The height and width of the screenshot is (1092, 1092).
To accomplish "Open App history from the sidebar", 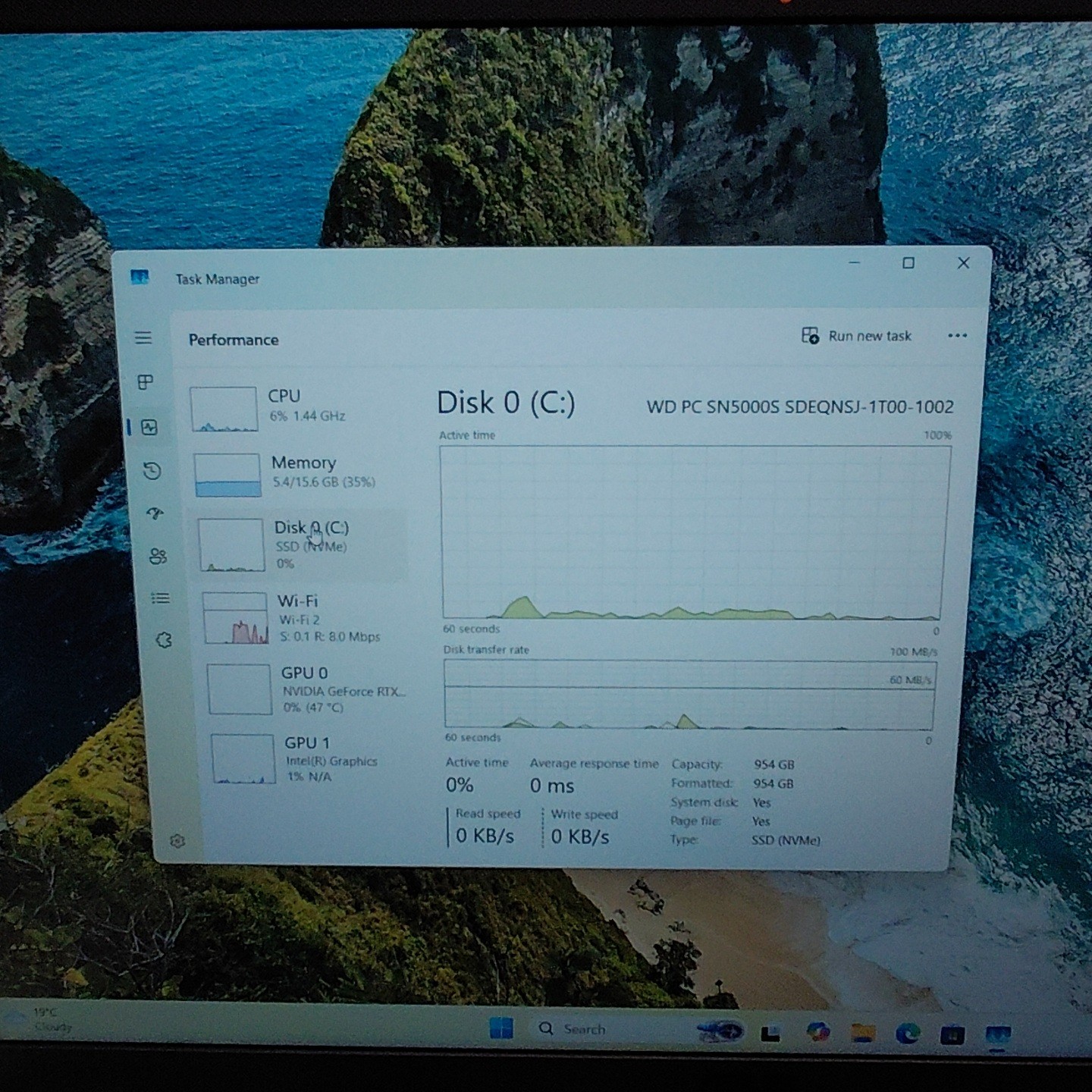I will coord(152,471).
